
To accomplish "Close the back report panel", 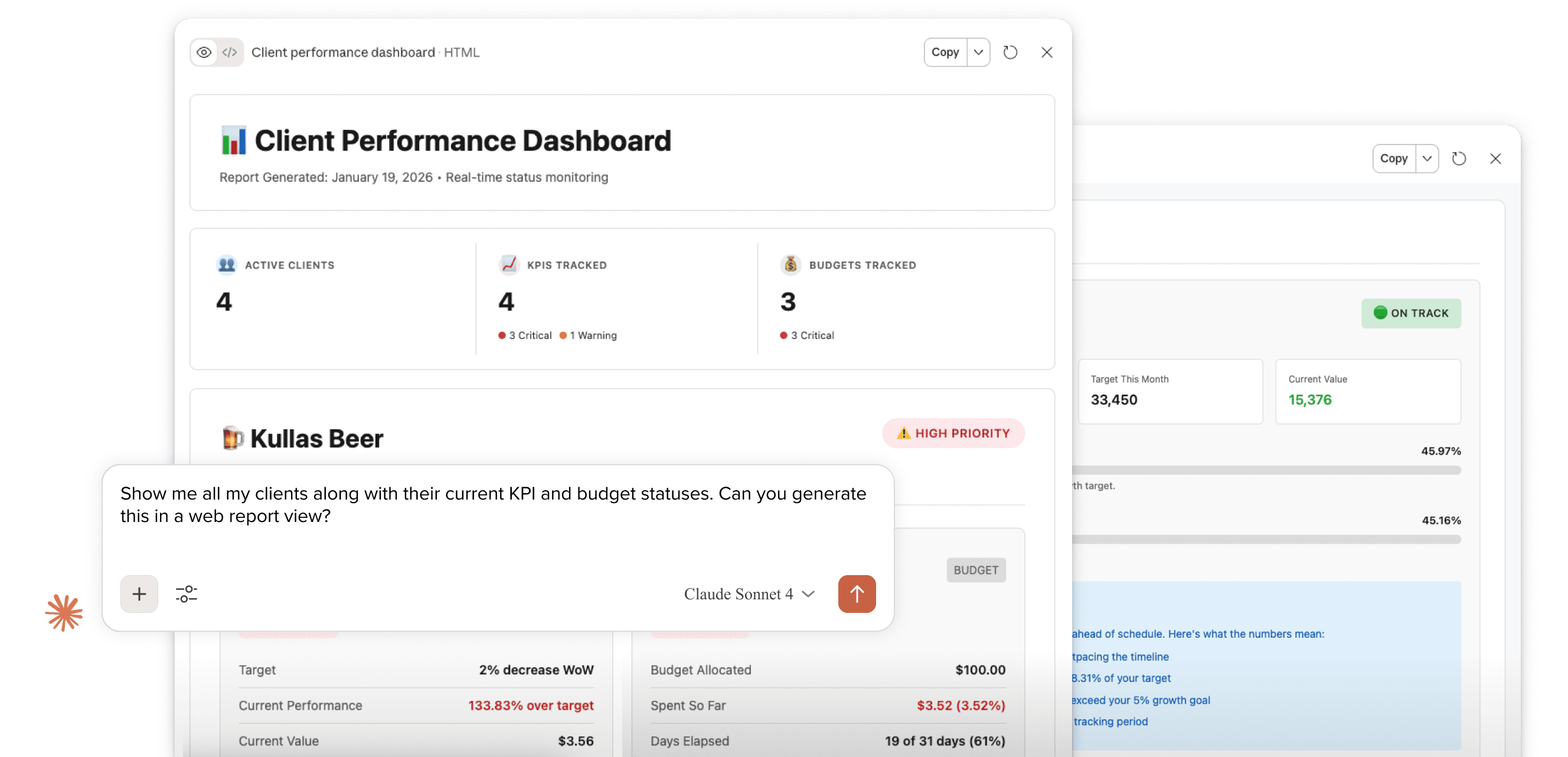I will 1495,158.
